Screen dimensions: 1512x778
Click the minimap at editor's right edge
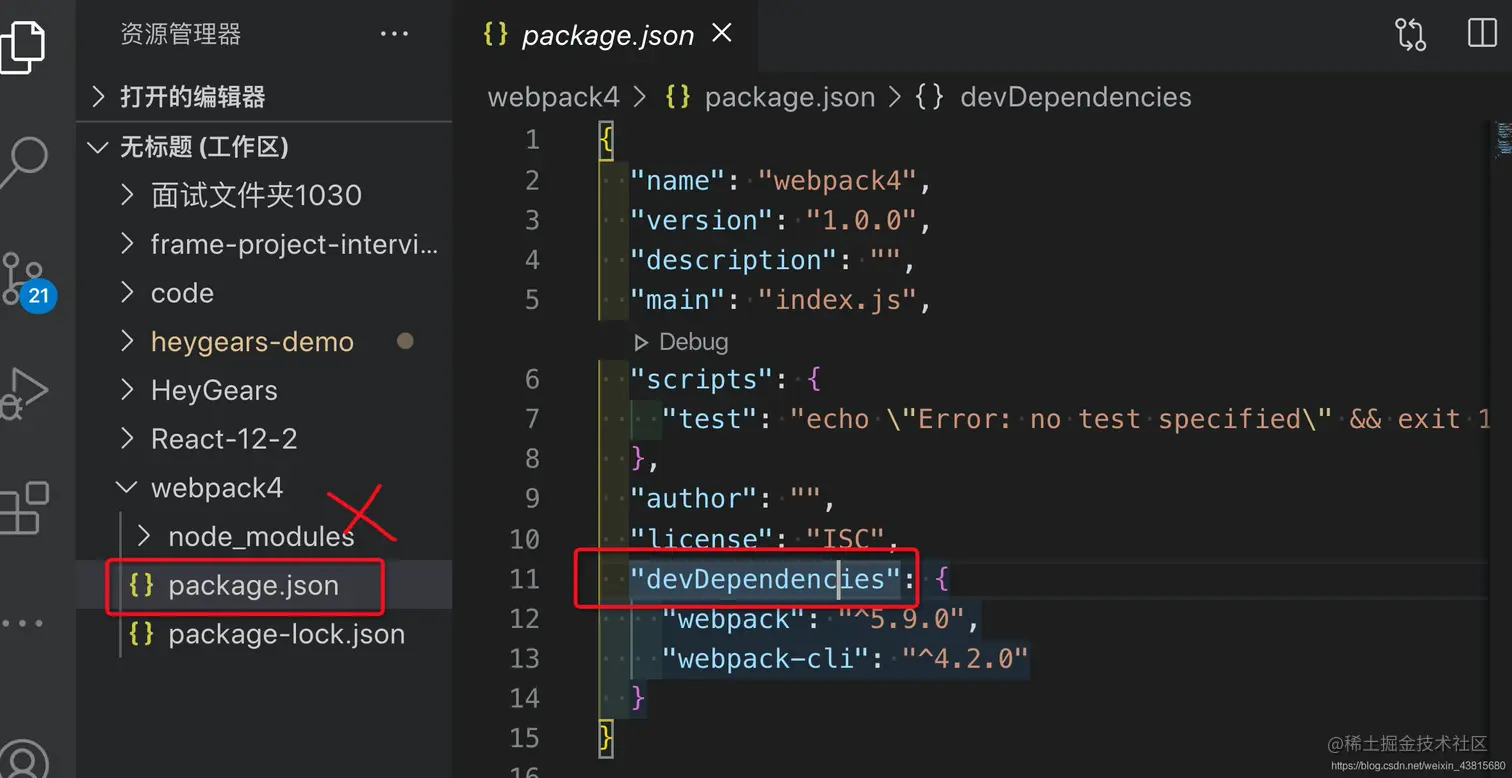[x=1504, y=139]
